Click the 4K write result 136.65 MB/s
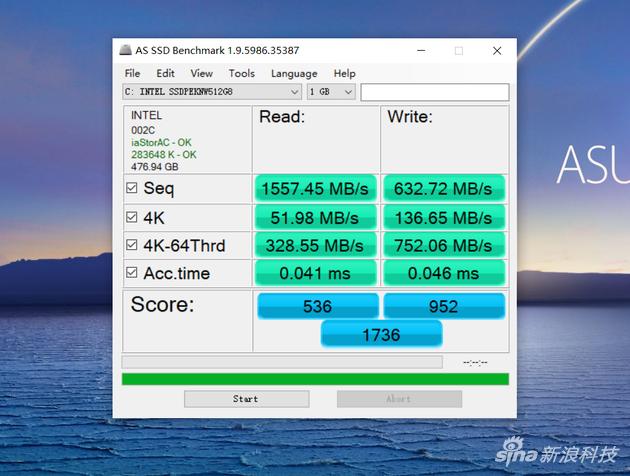The image size is (630, 476). click(x=444, y=217)
